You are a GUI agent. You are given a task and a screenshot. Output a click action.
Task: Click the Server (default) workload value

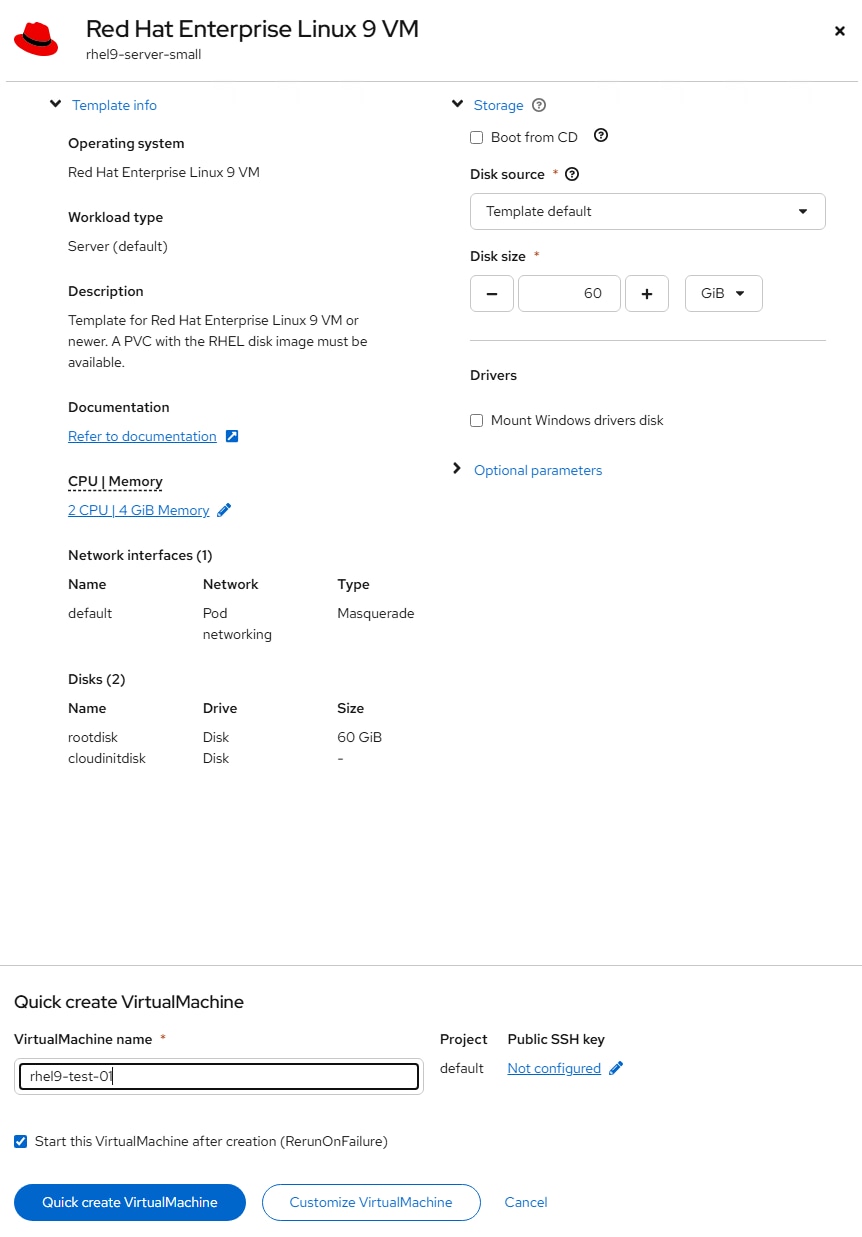coord(118,246)
